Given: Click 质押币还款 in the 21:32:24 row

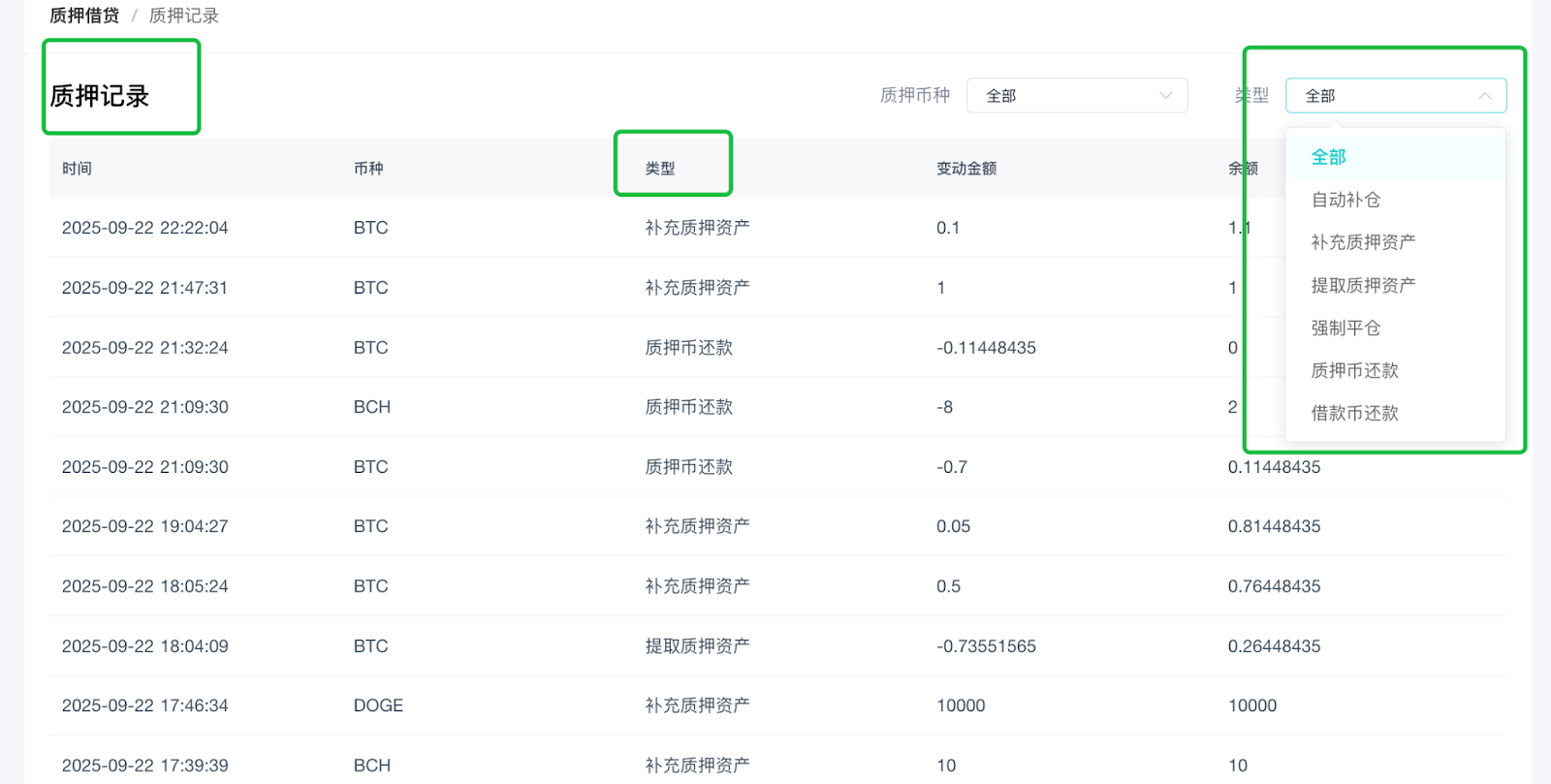Looking at the screenshot, I should (689, 348).
